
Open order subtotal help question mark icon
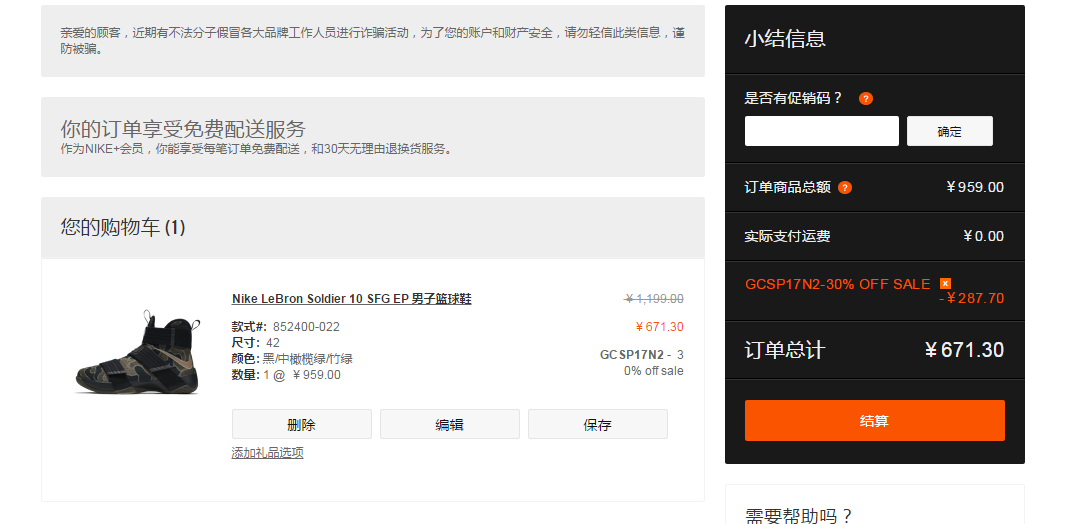845,187
